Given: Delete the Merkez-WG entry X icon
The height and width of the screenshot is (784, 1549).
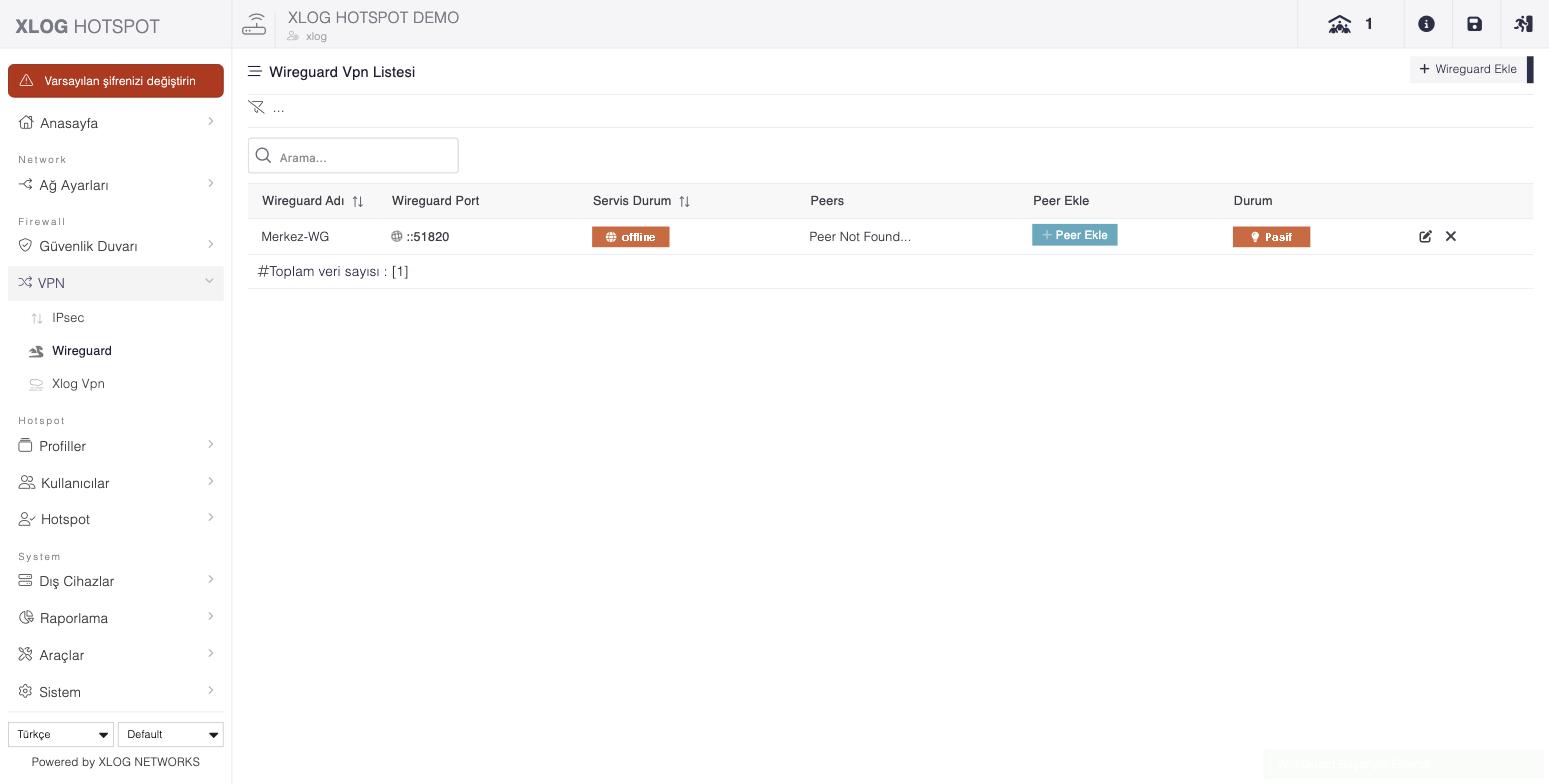Looking at the screenshot, I should click(1451, 237).
